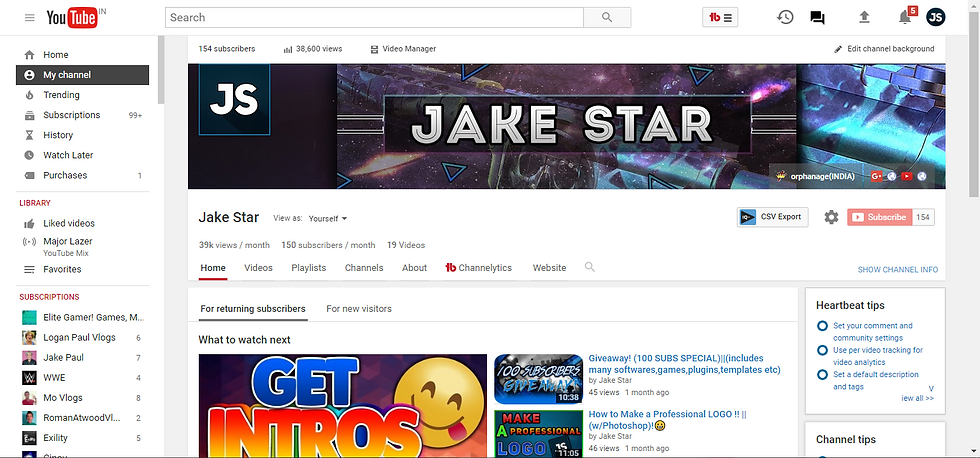Open How to Make a Professional LOGO title
Image resolution: width=980 pixels, height=458 pixels.
pyautogui.click(x=668, y=419)
